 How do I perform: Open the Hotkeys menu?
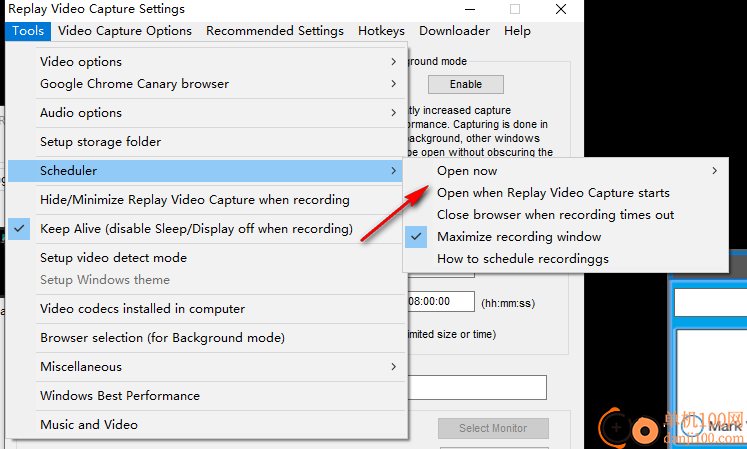[381, 31]
